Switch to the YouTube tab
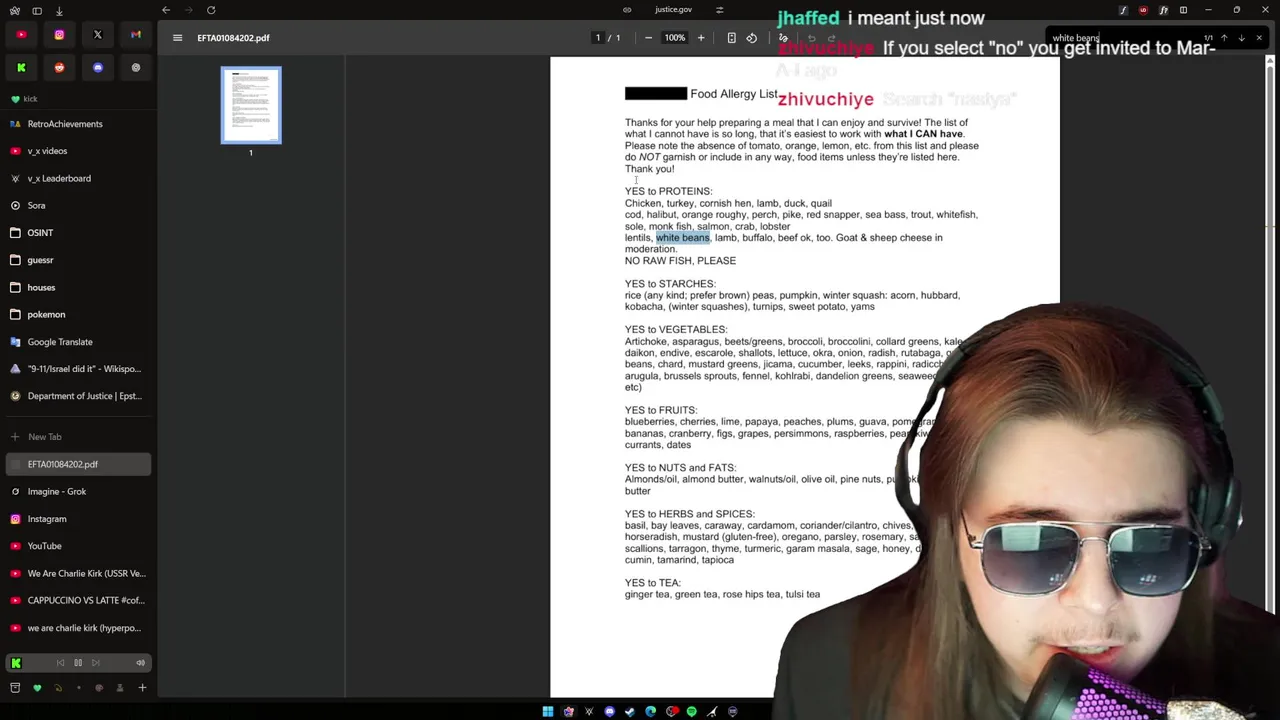Screen dimensions: 1280x720 coord(78,546)
